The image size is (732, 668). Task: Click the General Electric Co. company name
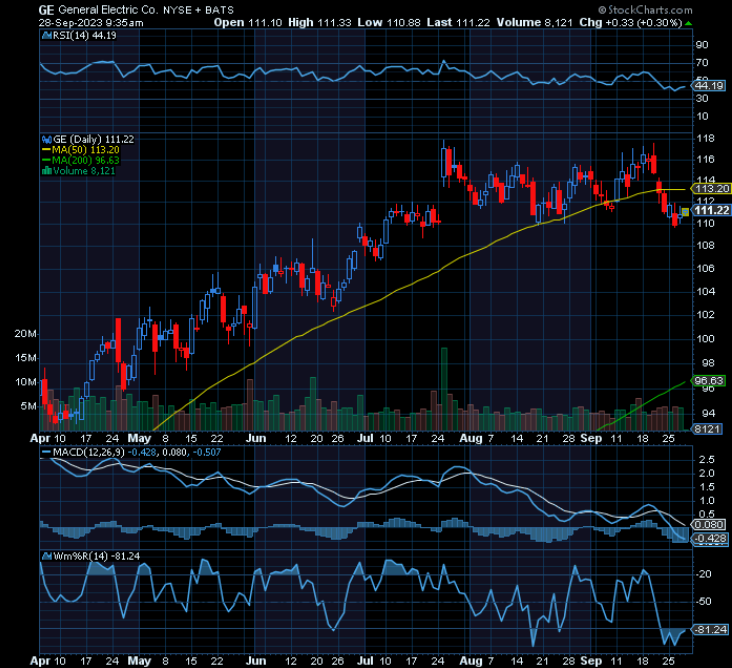tap(108, 10)
